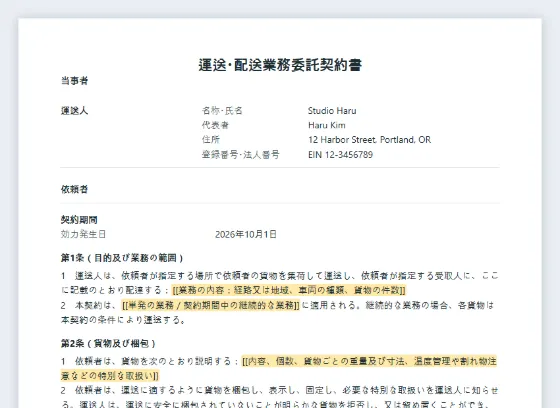Click the 住所 field label
Image resolution: width=560 pixels, height=408 pixels.
(211, 140)
